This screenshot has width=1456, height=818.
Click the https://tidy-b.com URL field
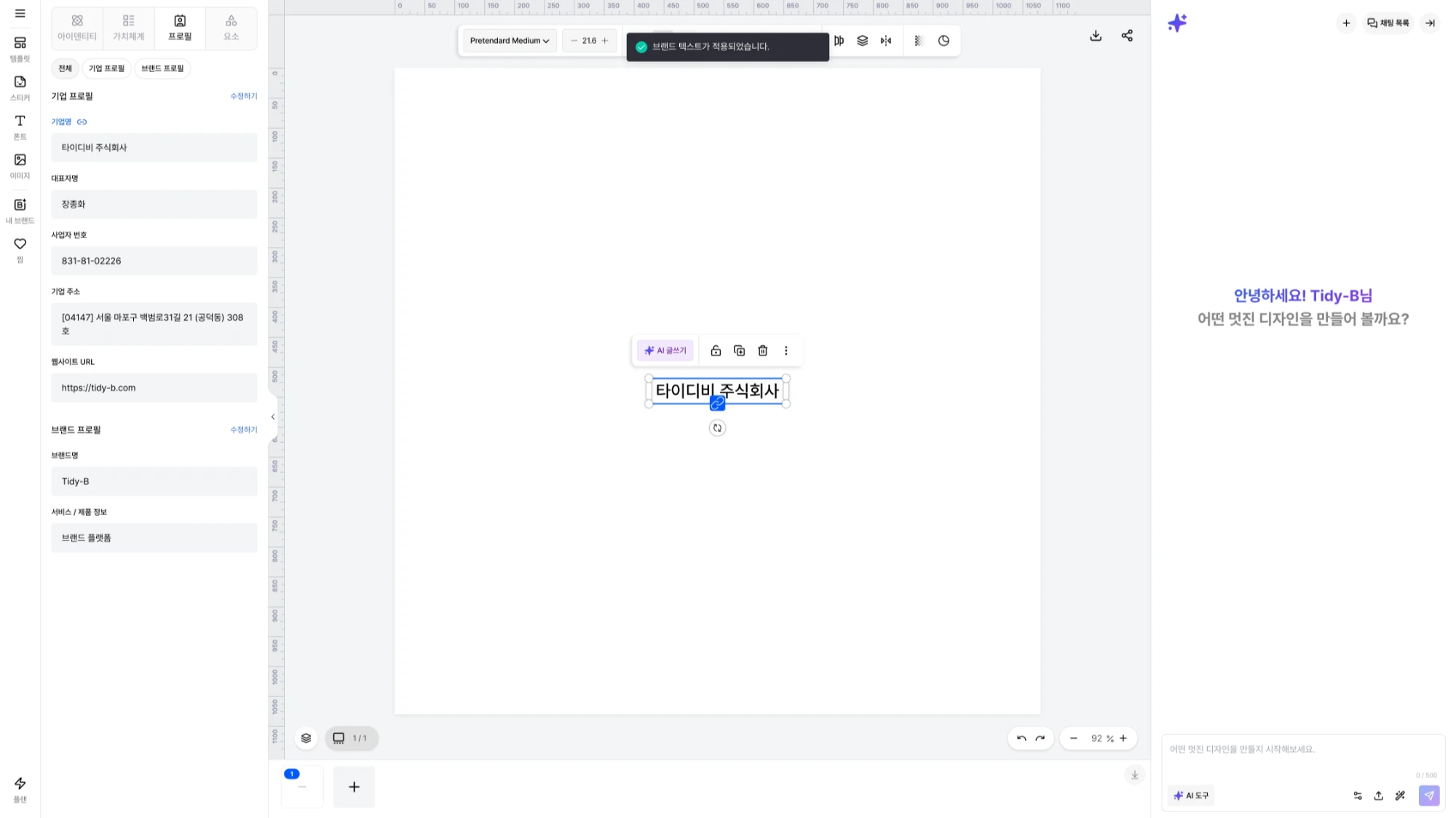154,388
